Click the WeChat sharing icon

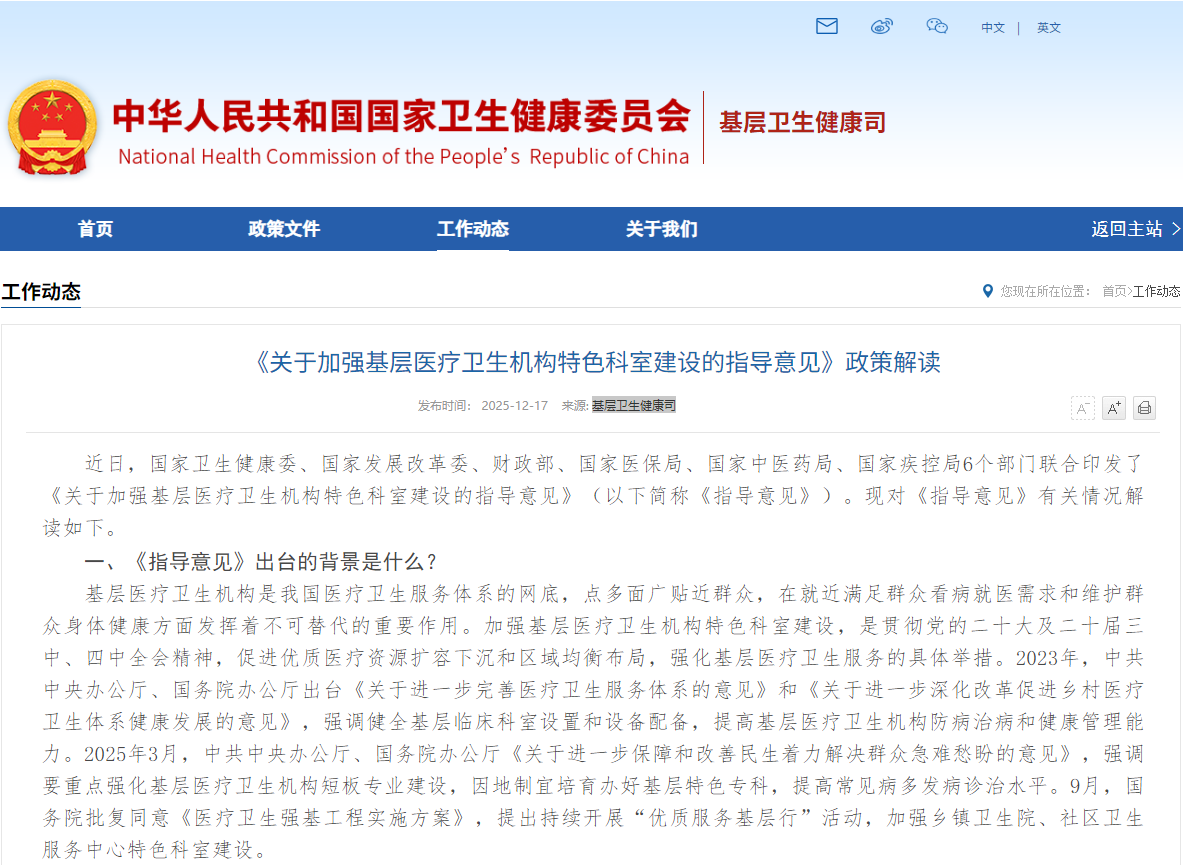click(937, 27)
